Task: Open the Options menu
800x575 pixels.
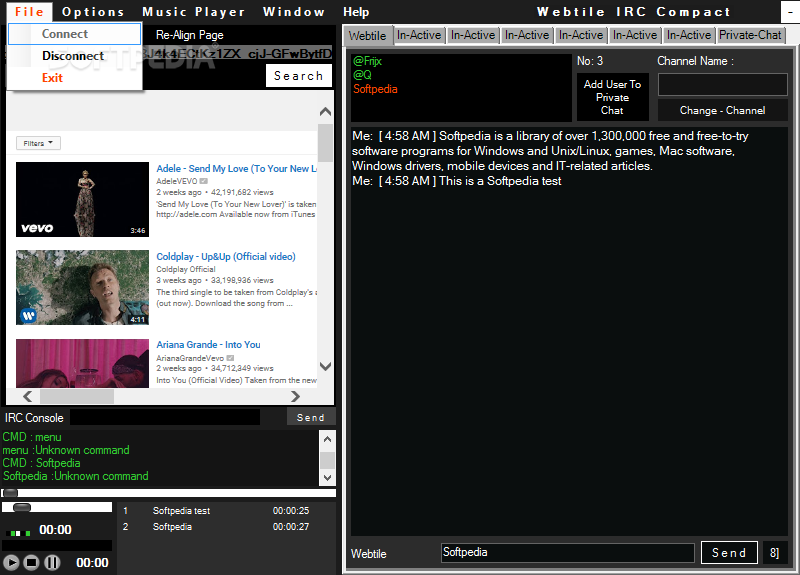Action: (93, 12)
